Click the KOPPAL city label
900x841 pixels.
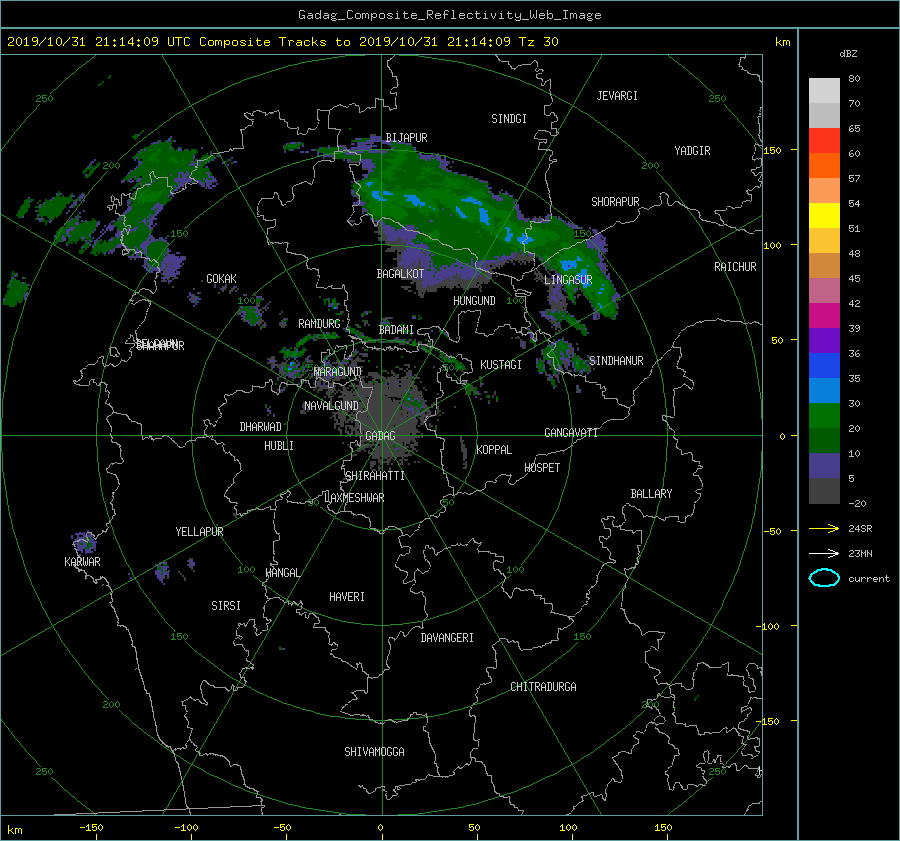pos(494,450)
